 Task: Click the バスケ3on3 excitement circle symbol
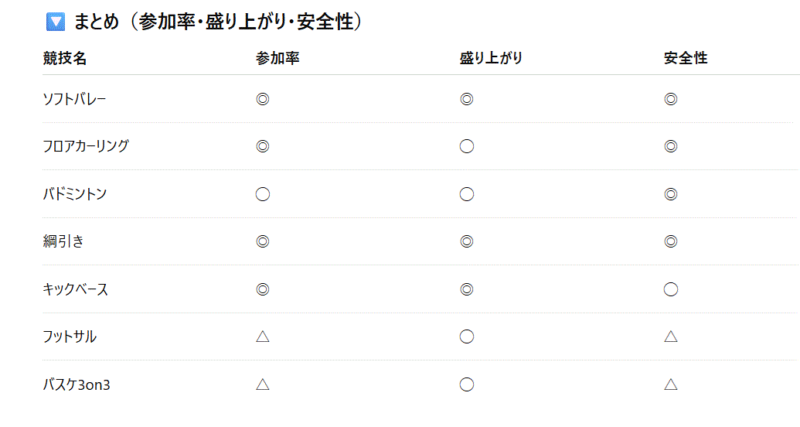point(466,384)
